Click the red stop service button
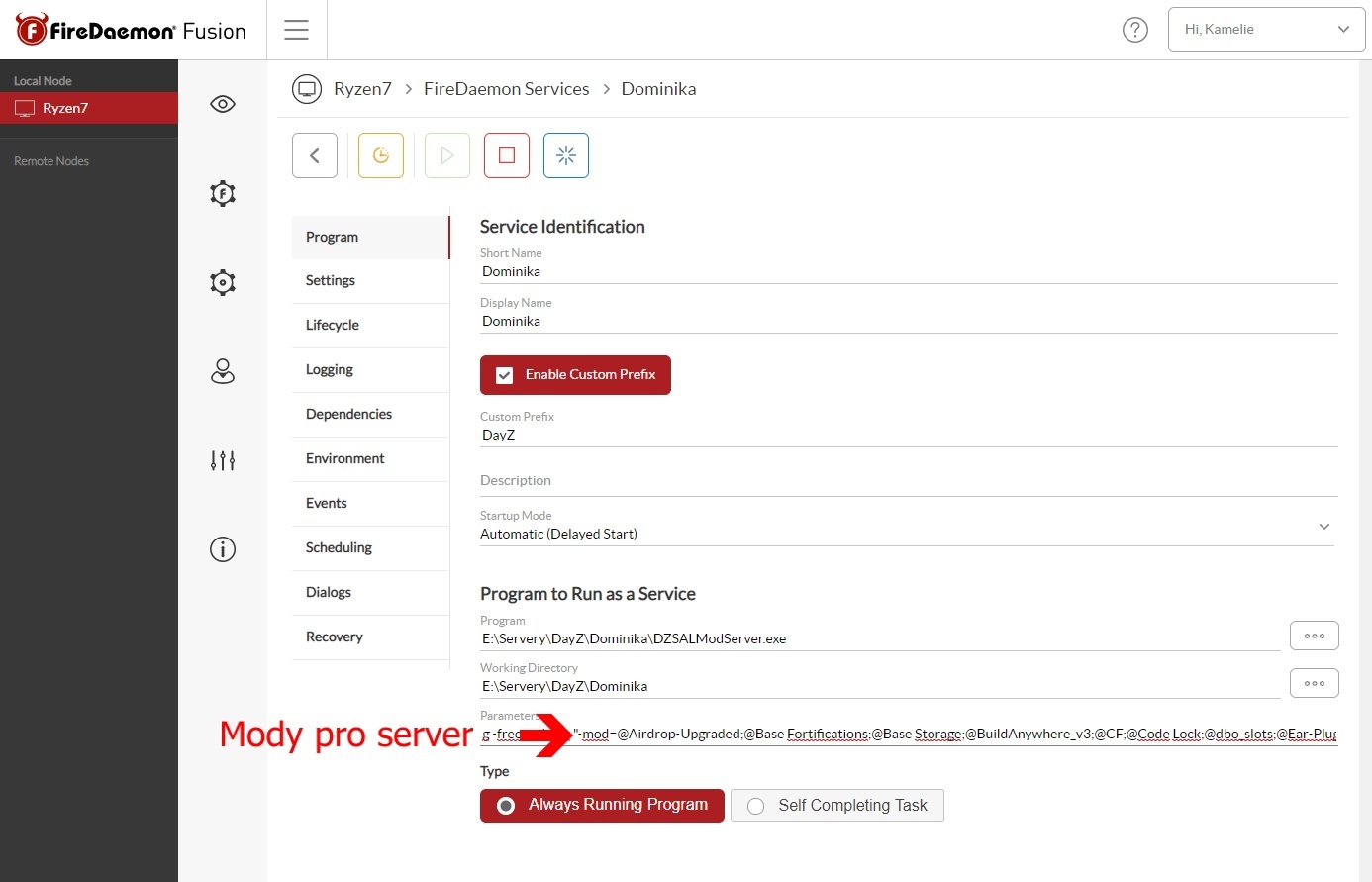1372x882 pixels. tap(506, 155)
